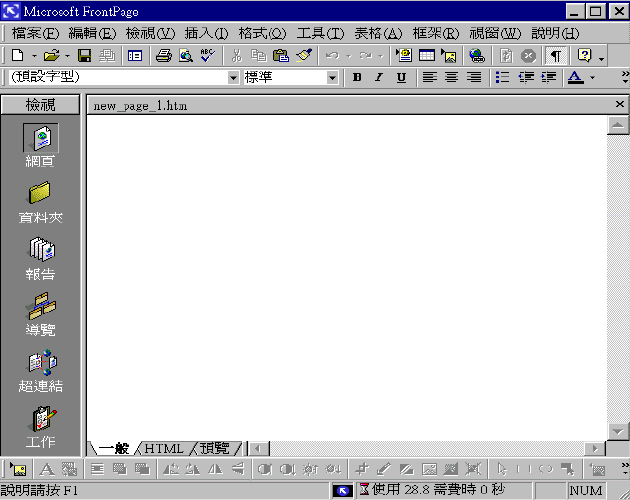Print the page using the printer icon
This screenshot has width=630, height=500.
click(x=164, y=55)
